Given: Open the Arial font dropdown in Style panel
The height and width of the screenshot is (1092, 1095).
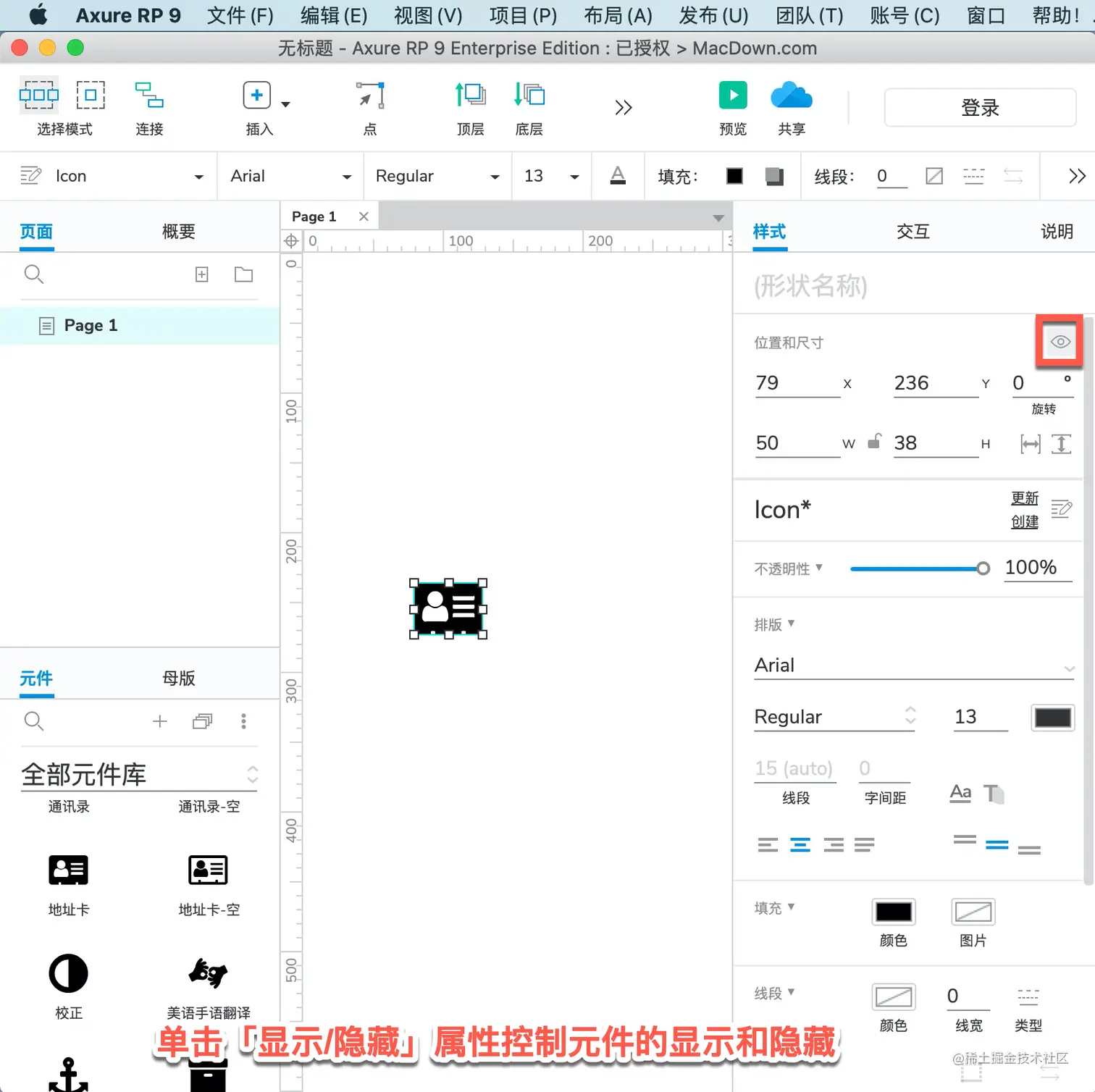Looking at the screenshot, I should [915, 665].
